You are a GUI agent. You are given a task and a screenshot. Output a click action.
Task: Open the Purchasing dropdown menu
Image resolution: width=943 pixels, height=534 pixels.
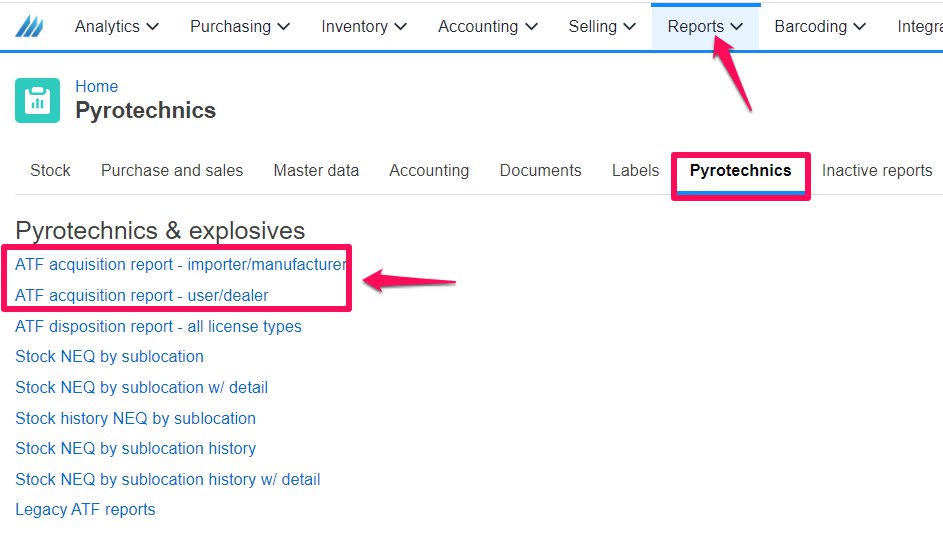point(240,26)
